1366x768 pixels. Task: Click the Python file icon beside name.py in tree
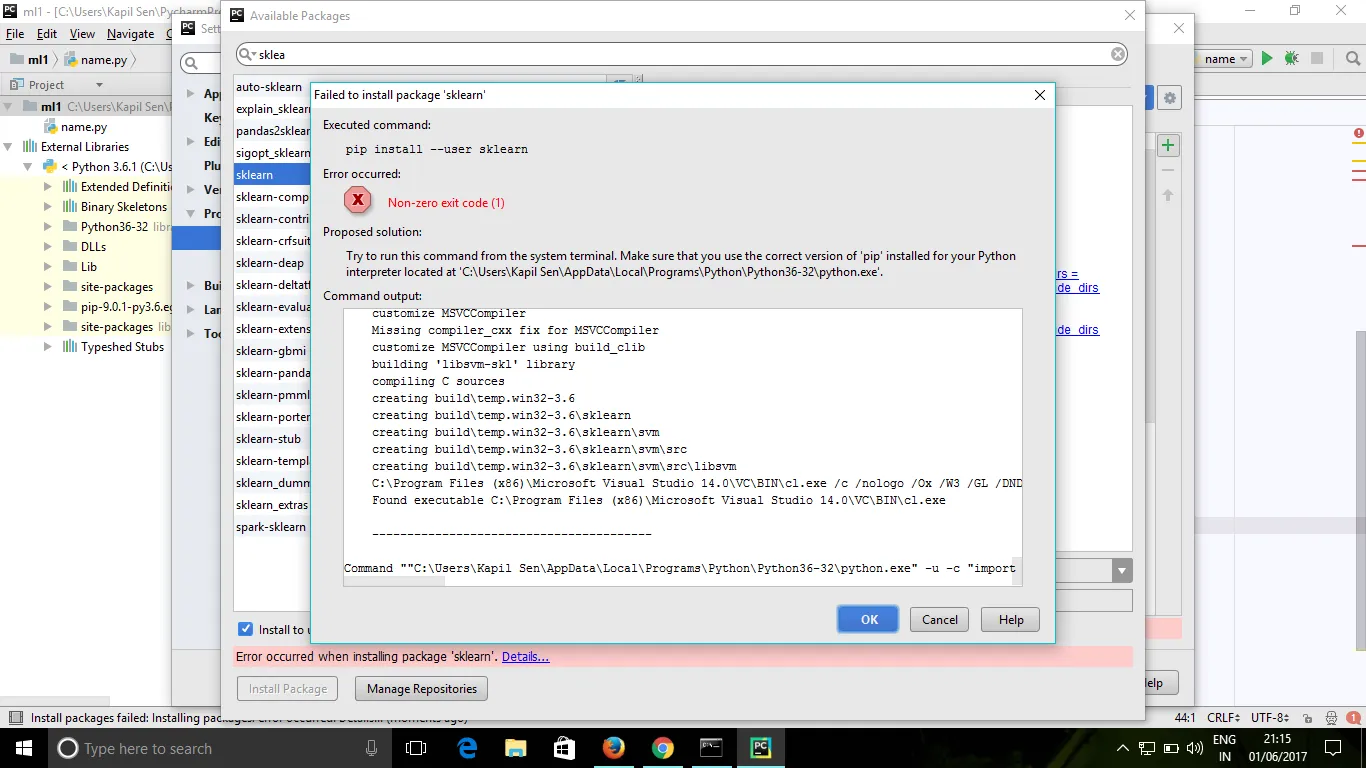pos(51,127)
